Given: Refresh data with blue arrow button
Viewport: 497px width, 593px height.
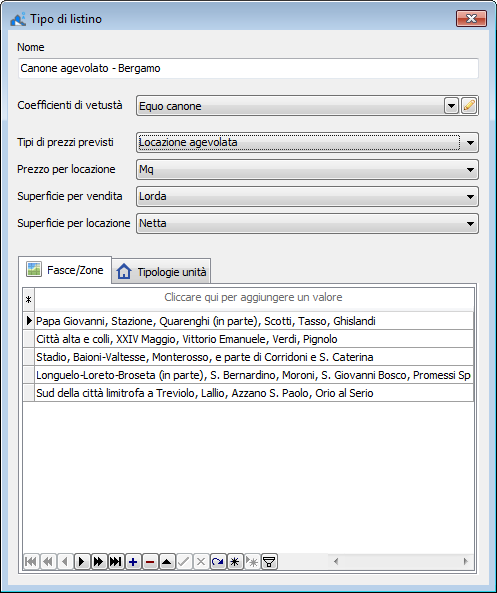Looking at the screenshot, I should click(218, 562).
